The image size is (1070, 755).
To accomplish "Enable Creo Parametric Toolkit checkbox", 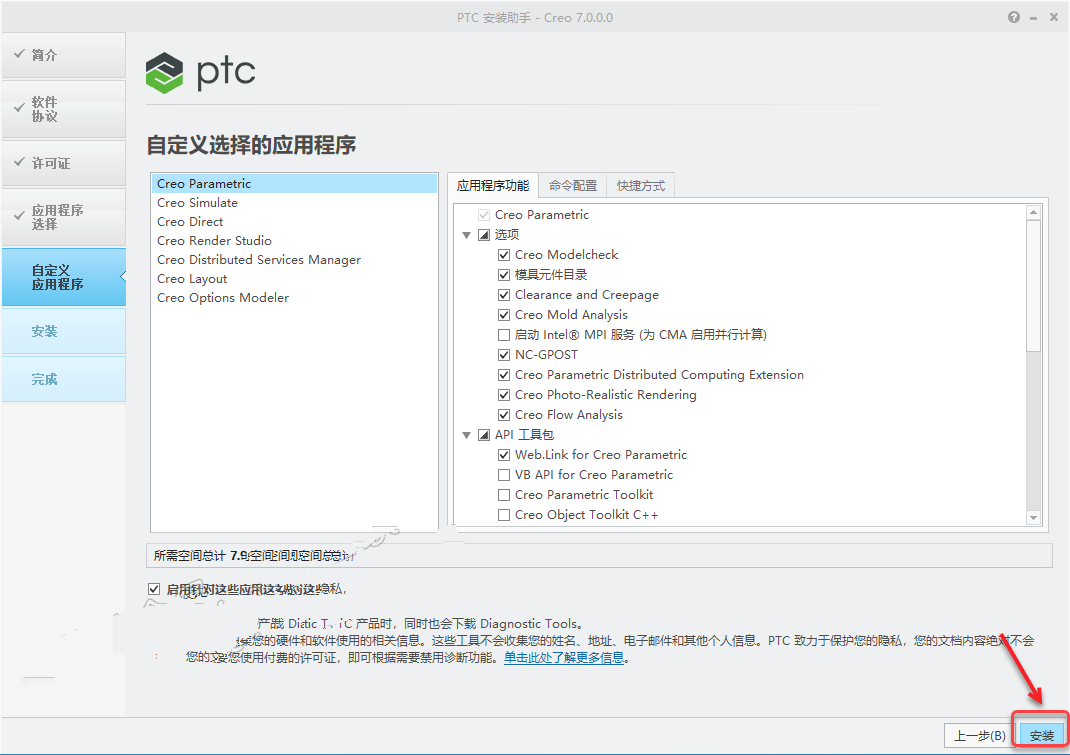I will point(504,494).
